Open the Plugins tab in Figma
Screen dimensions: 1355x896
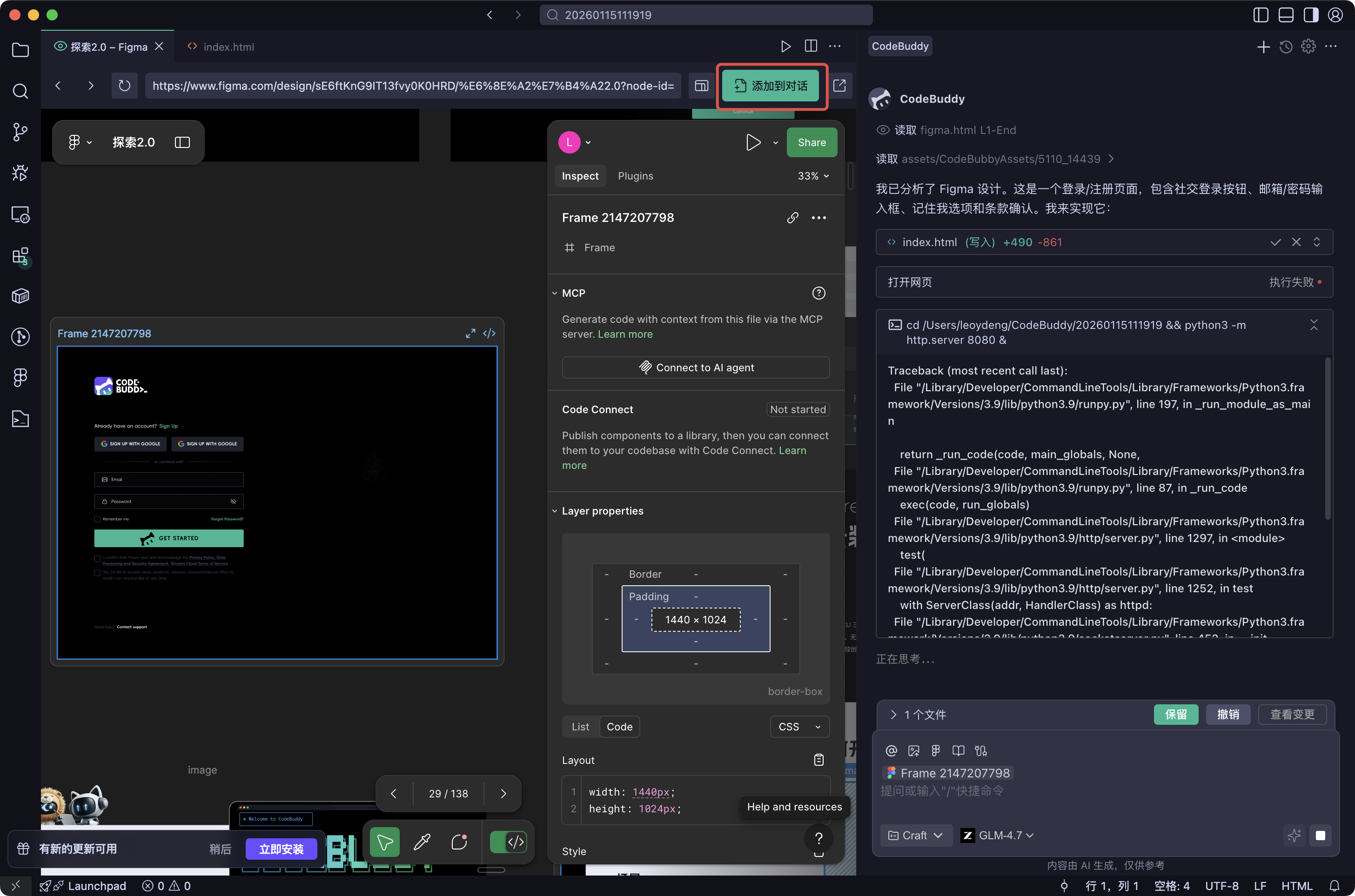coord(635,176)
